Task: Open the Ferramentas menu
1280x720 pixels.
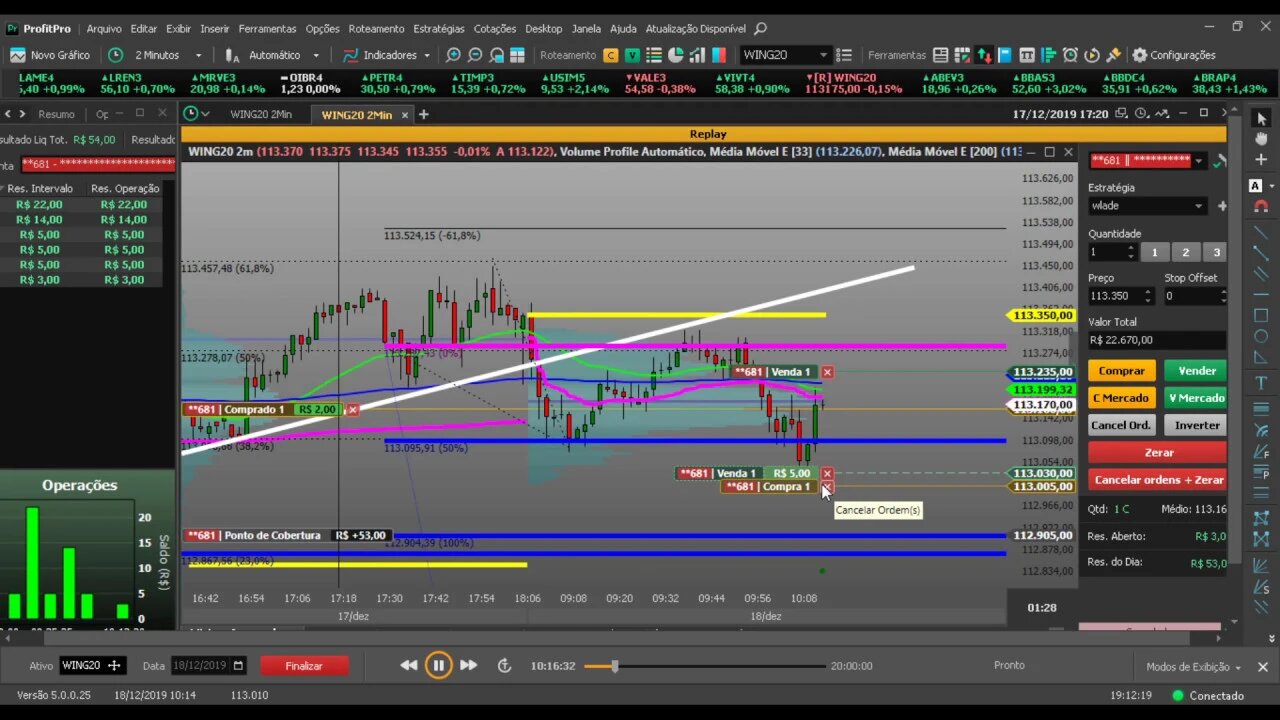Action: [x=267, y=29]
